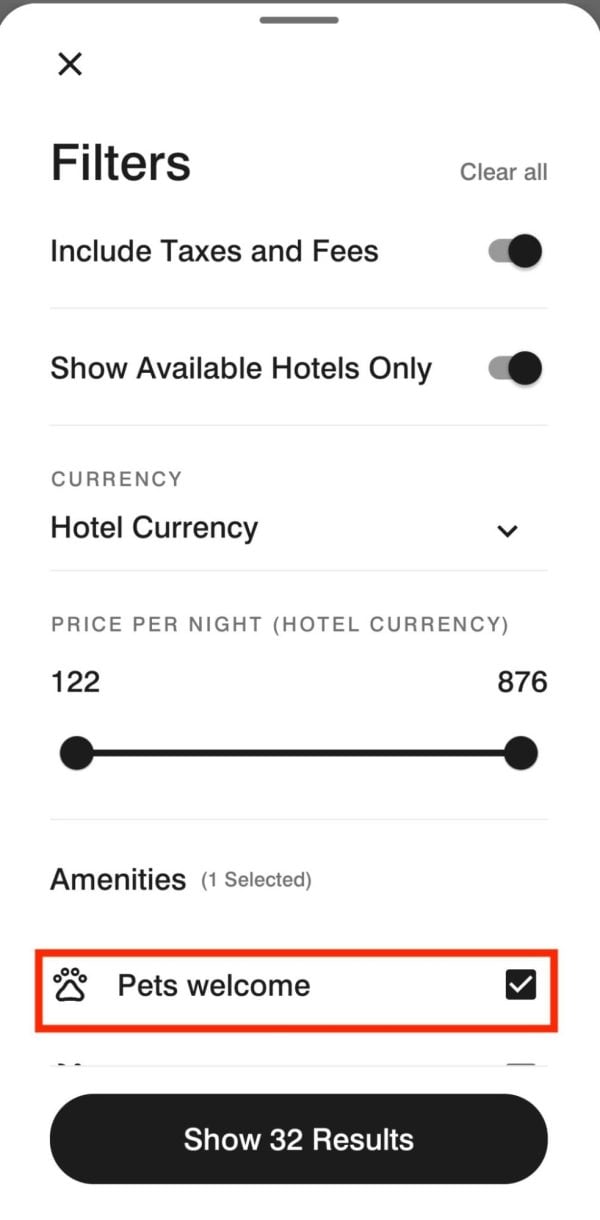Viewport: 600px width, 1220px height.
Task: Click the Include Taxes and Fees label
Action: point(214,251)
